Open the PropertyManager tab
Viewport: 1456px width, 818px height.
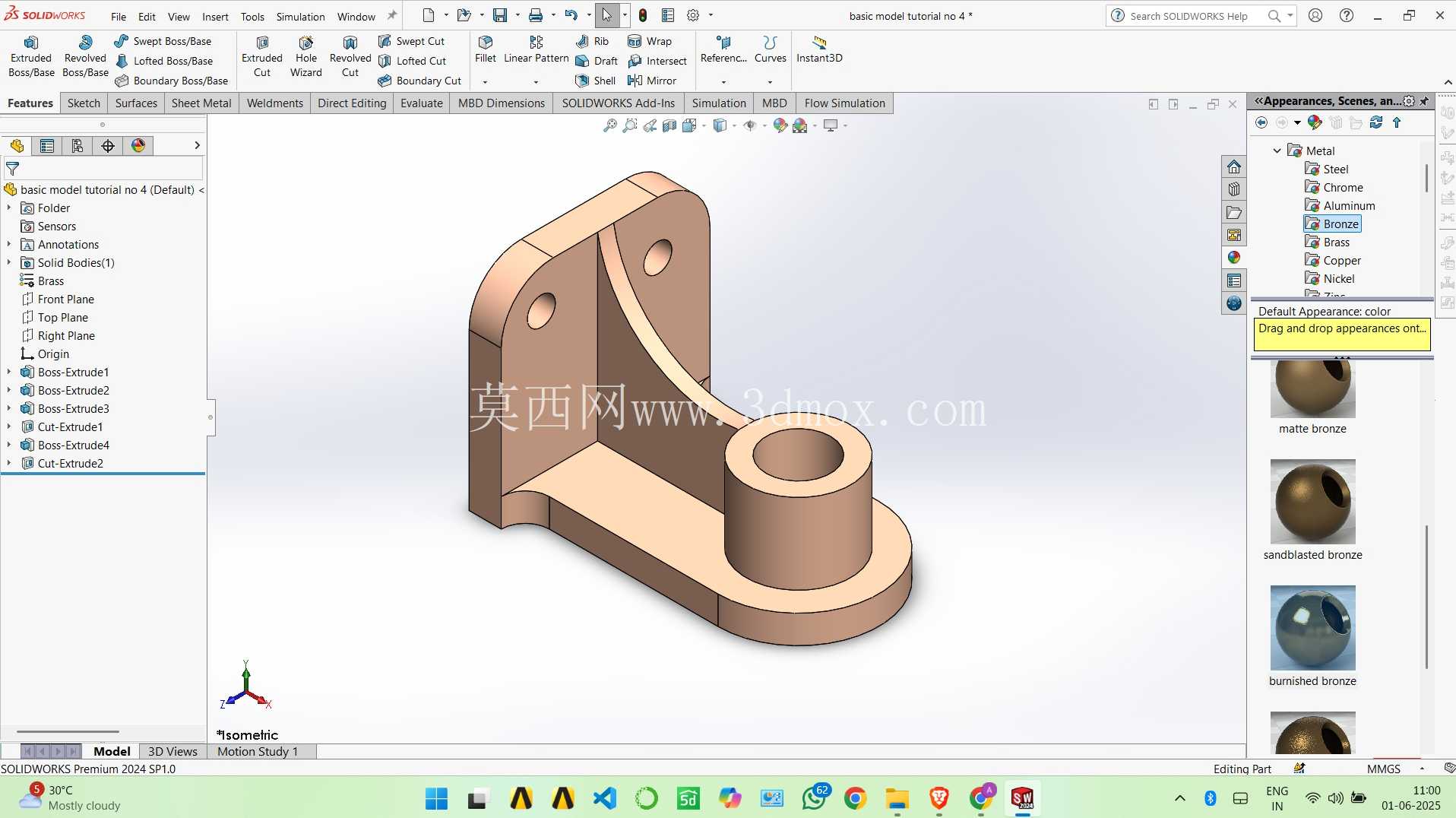[47, 146]
